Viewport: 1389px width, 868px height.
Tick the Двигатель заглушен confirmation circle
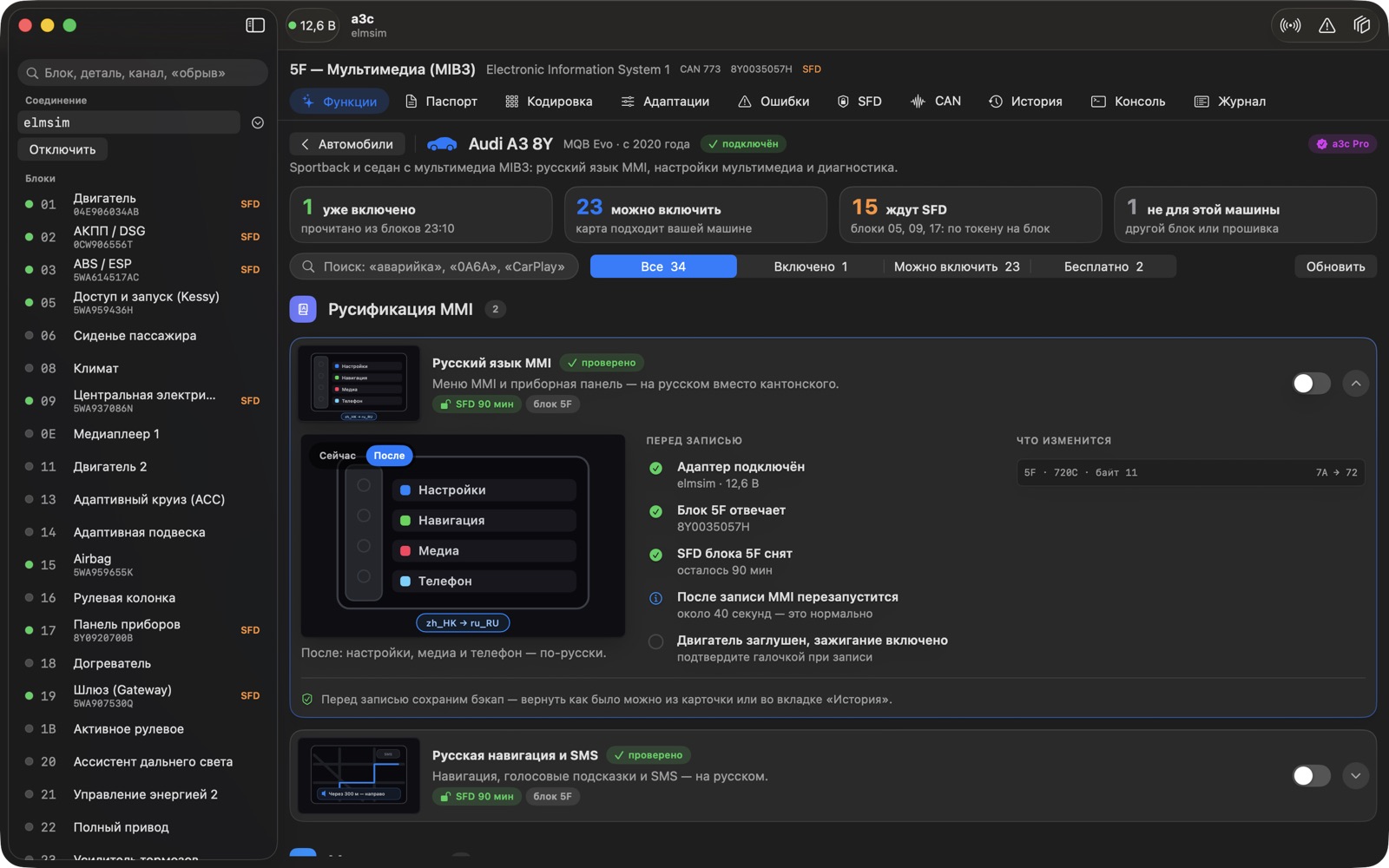pos(656,641)
